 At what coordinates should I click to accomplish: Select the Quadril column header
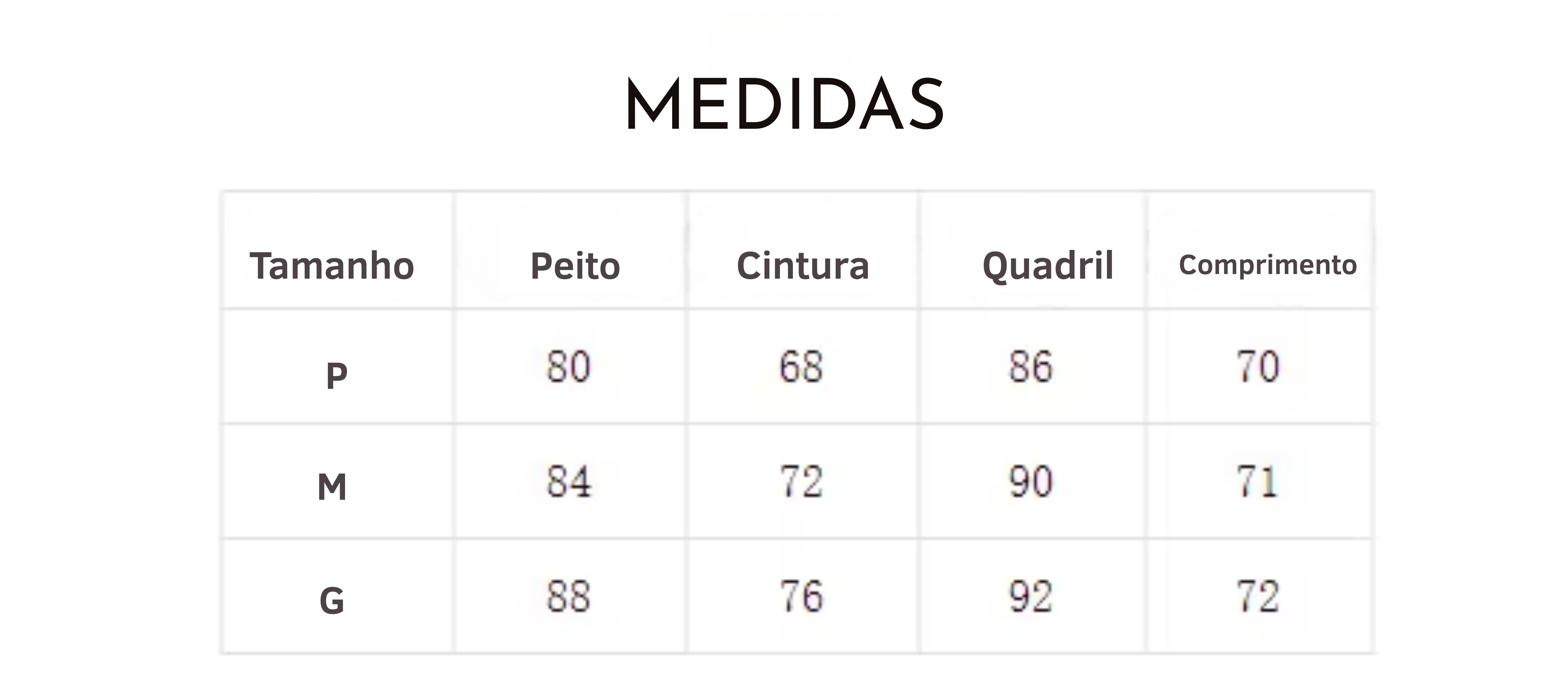1048,267
